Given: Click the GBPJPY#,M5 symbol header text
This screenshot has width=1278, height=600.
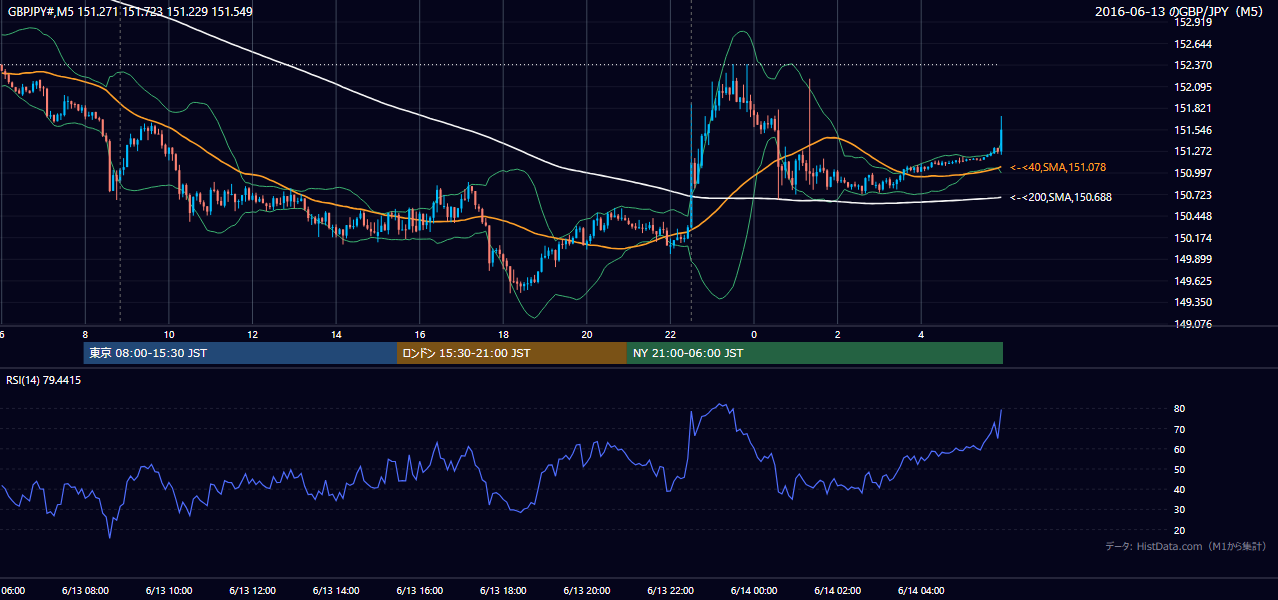Looking at the screenshot, I should coord(130,11).
